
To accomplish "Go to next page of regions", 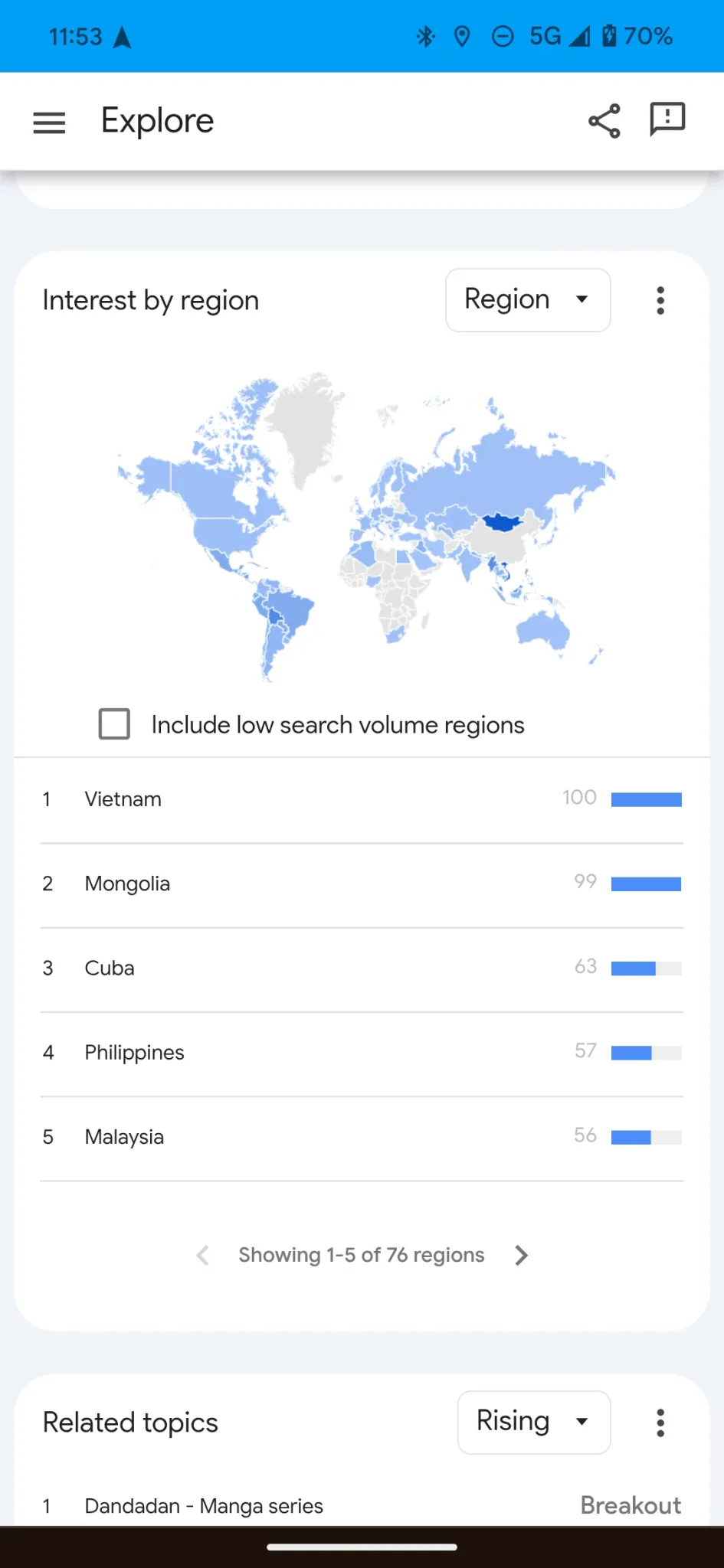I will coord(522,1255).
